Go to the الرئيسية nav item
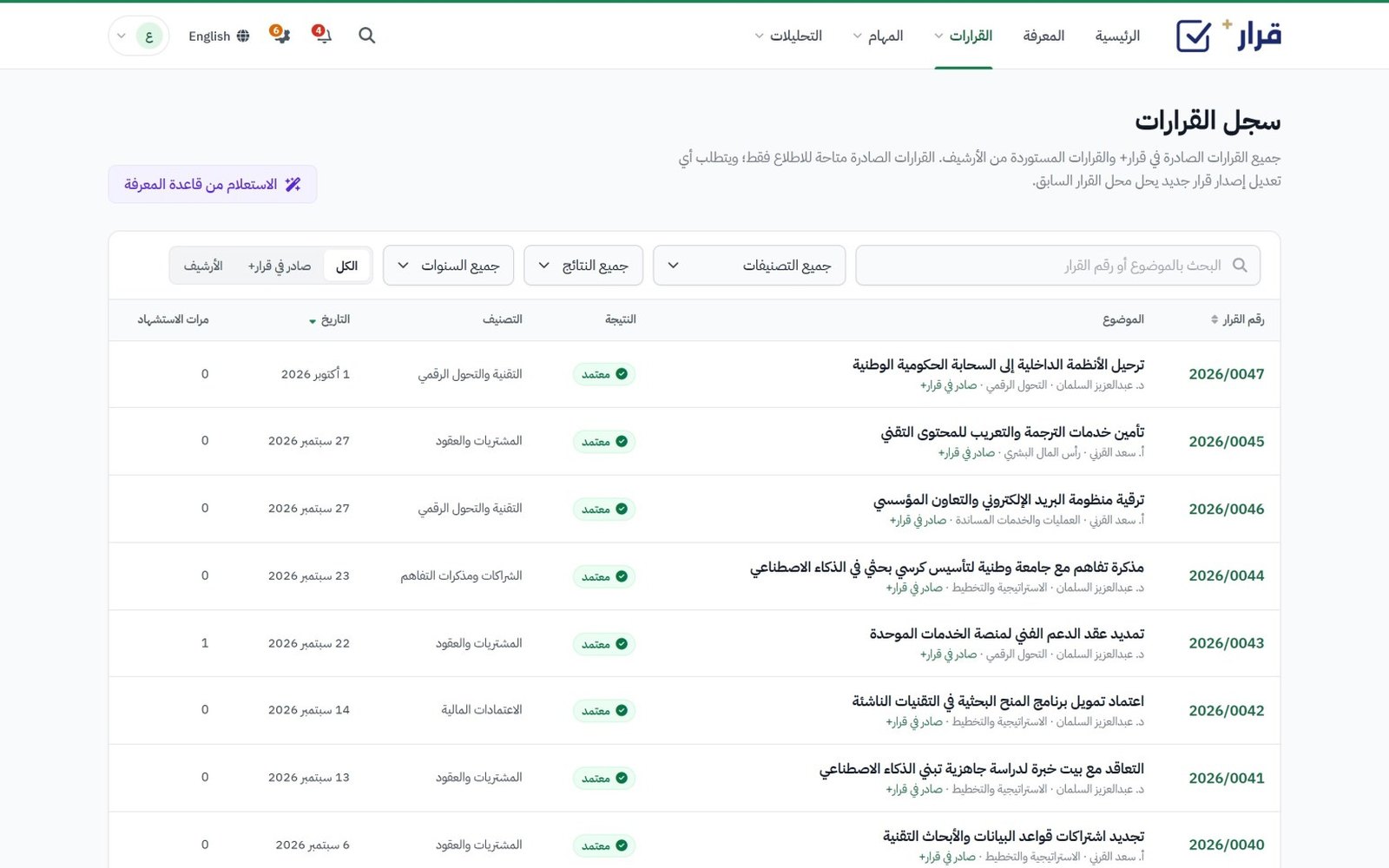Viewport: 1389px width, 868px height. point(1117,36)
